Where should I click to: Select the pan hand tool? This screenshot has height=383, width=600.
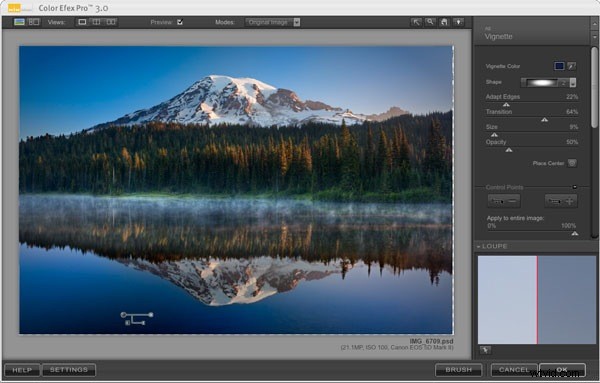coord(444,22)
